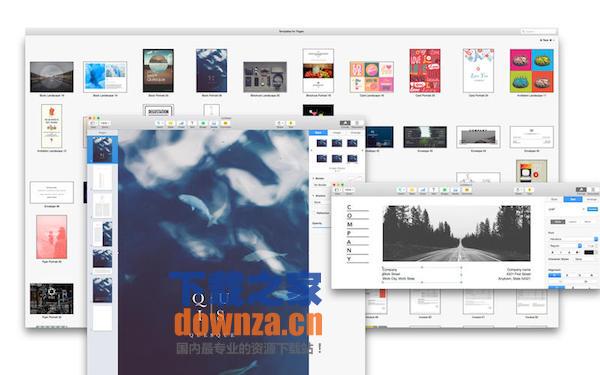Select second page thumbnail in fish document sidebar
Screen dimensions: 600x375
tap(102, 178)
